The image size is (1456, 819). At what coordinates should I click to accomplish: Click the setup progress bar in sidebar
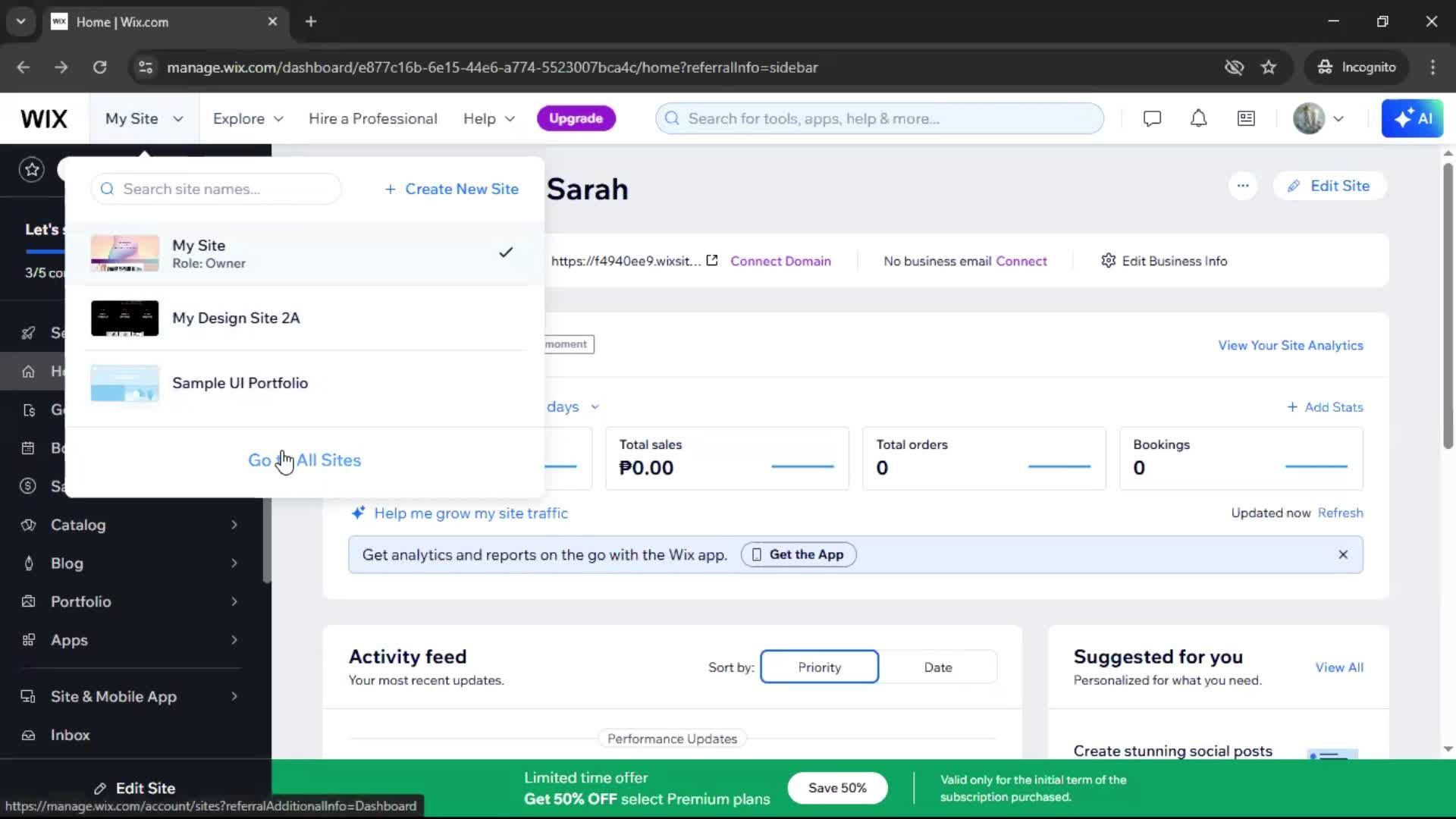44,250
